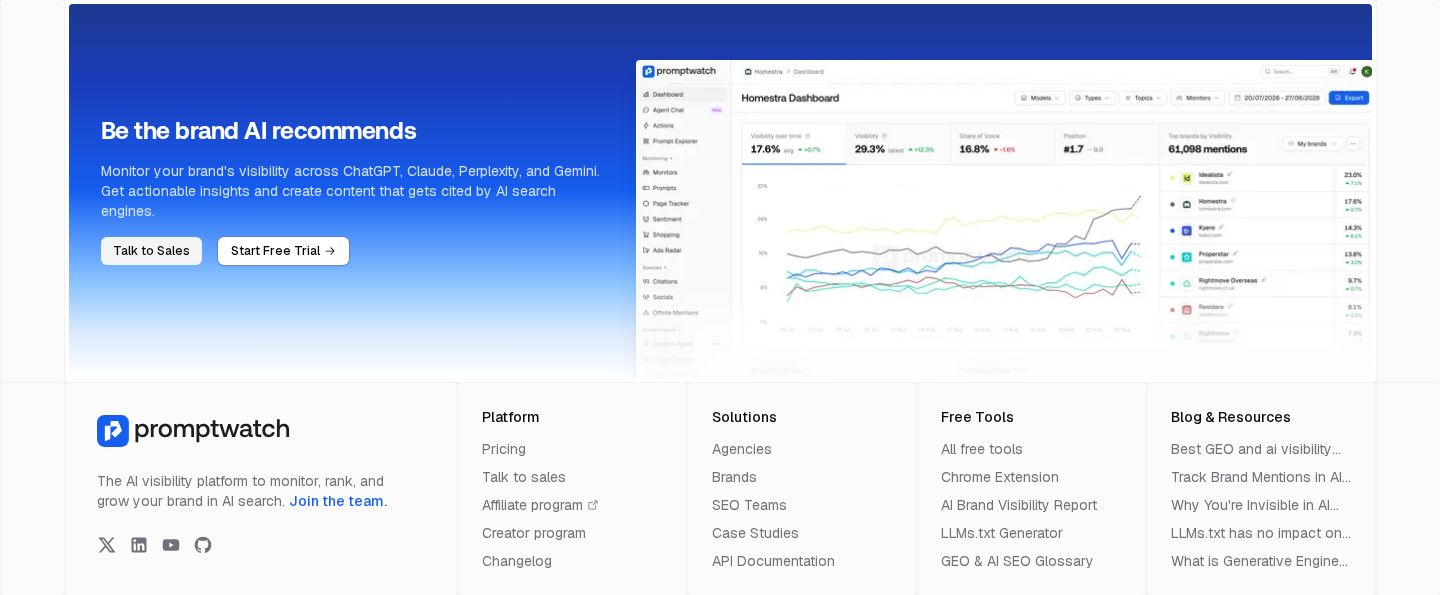Click the Properstar brand logo in the preview

1187,256
